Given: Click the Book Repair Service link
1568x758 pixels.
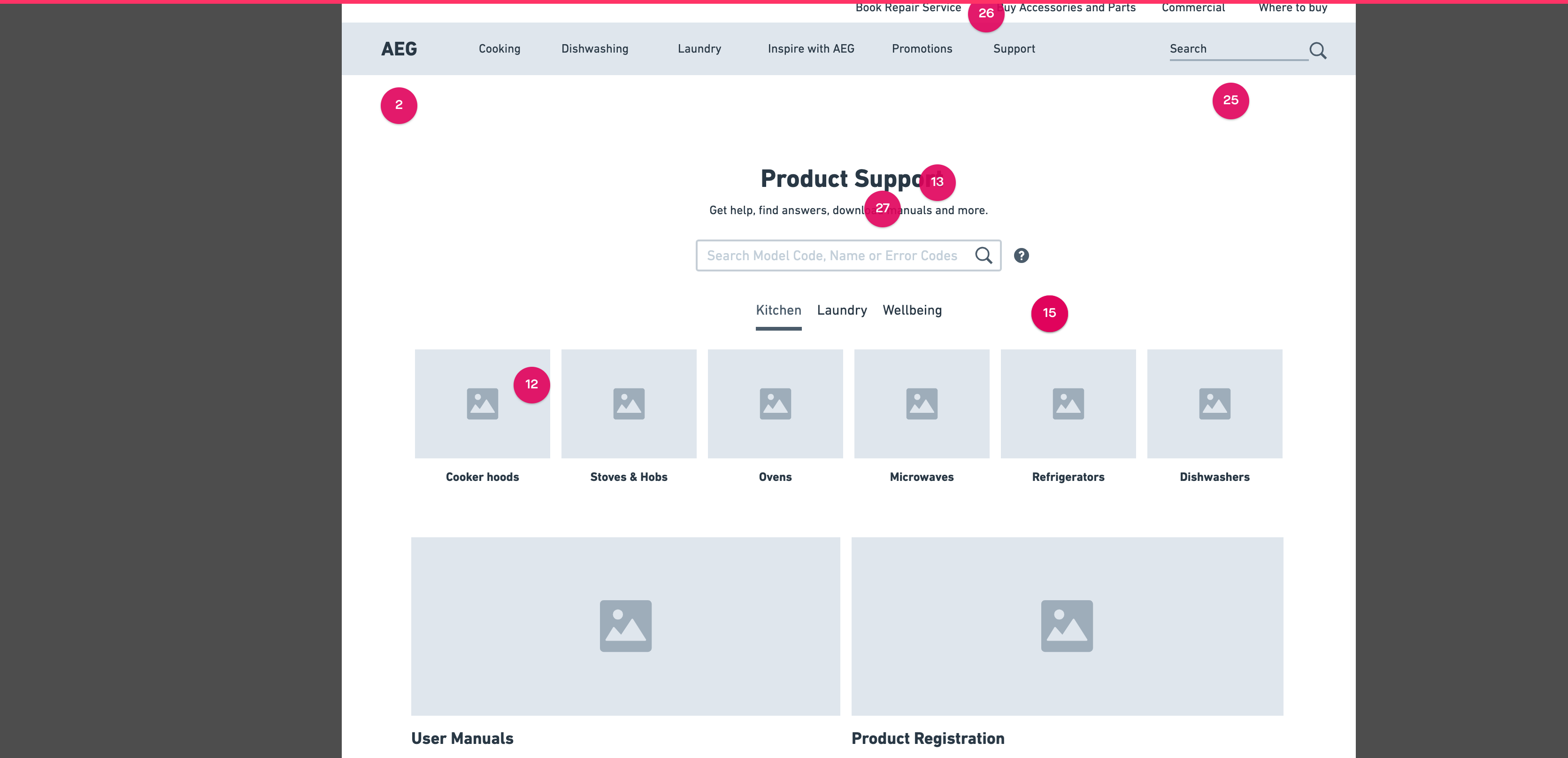Looking at the screenshot, I should [x=907, y=8].
